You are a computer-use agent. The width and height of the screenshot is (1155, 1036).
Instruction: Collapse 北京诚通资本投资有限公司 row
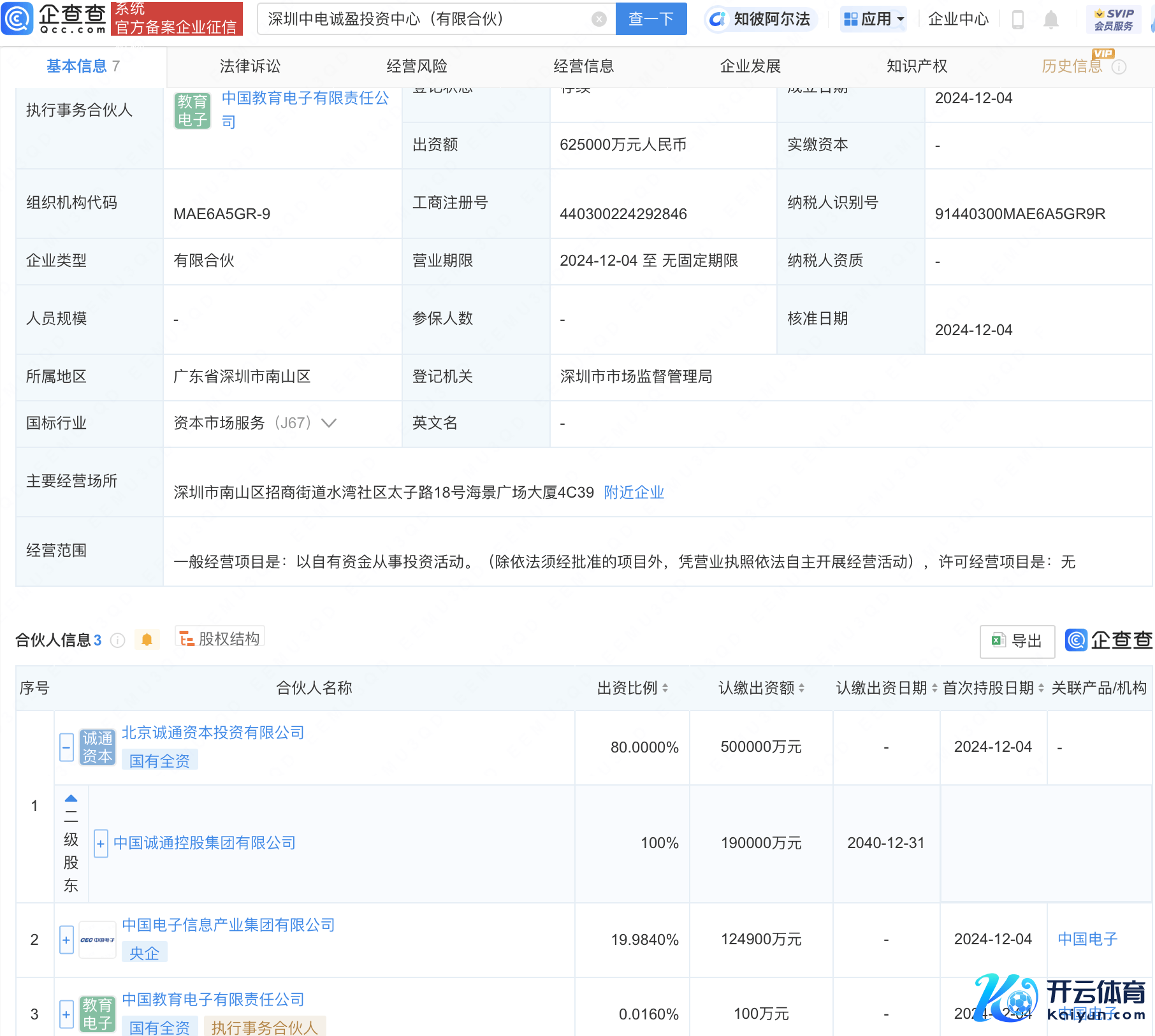(66, 747)
